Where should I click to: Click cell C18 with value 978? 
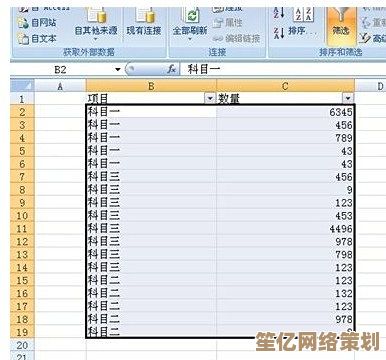tap(285, 319)
